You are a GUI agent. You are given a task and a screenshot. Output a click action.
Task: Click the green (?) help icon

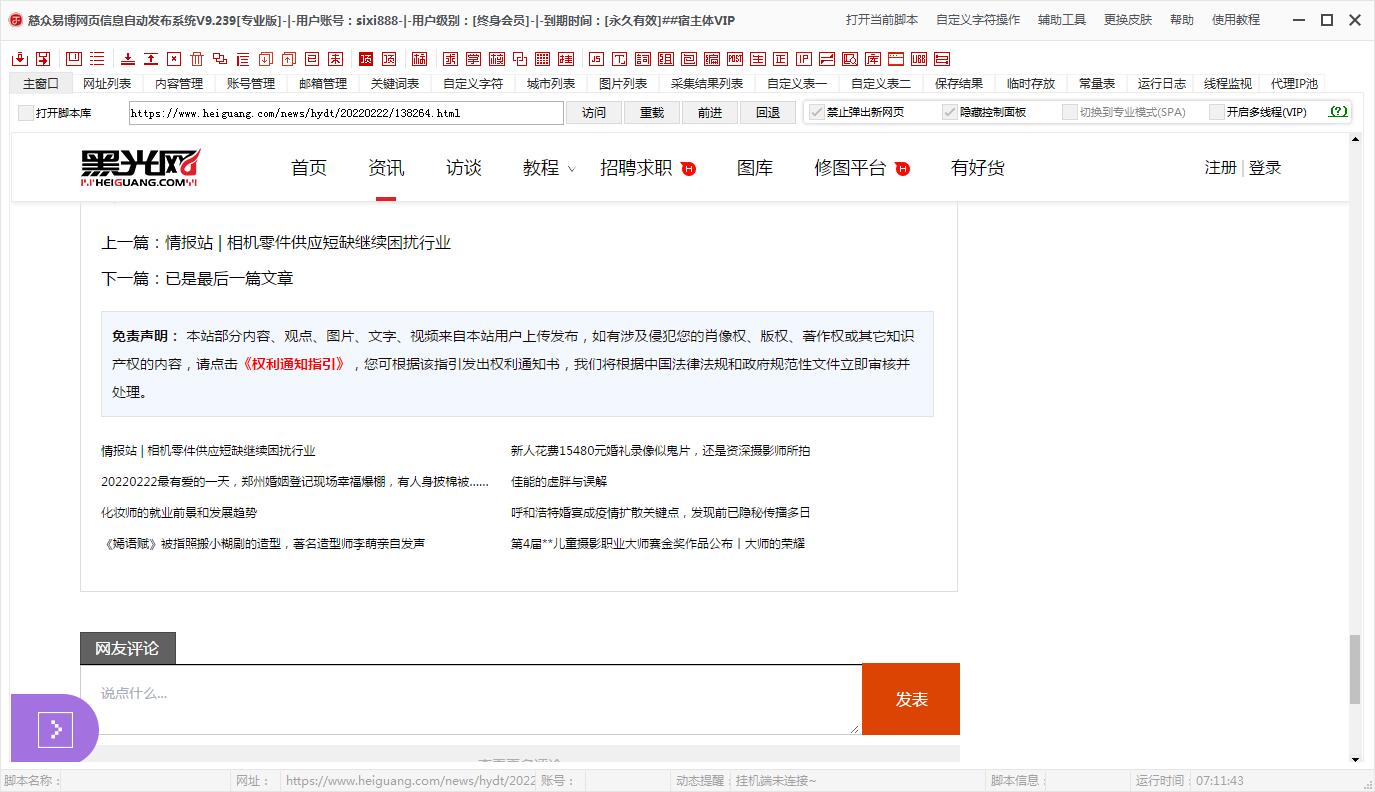pyautogui.click(x=1338, y=112)
